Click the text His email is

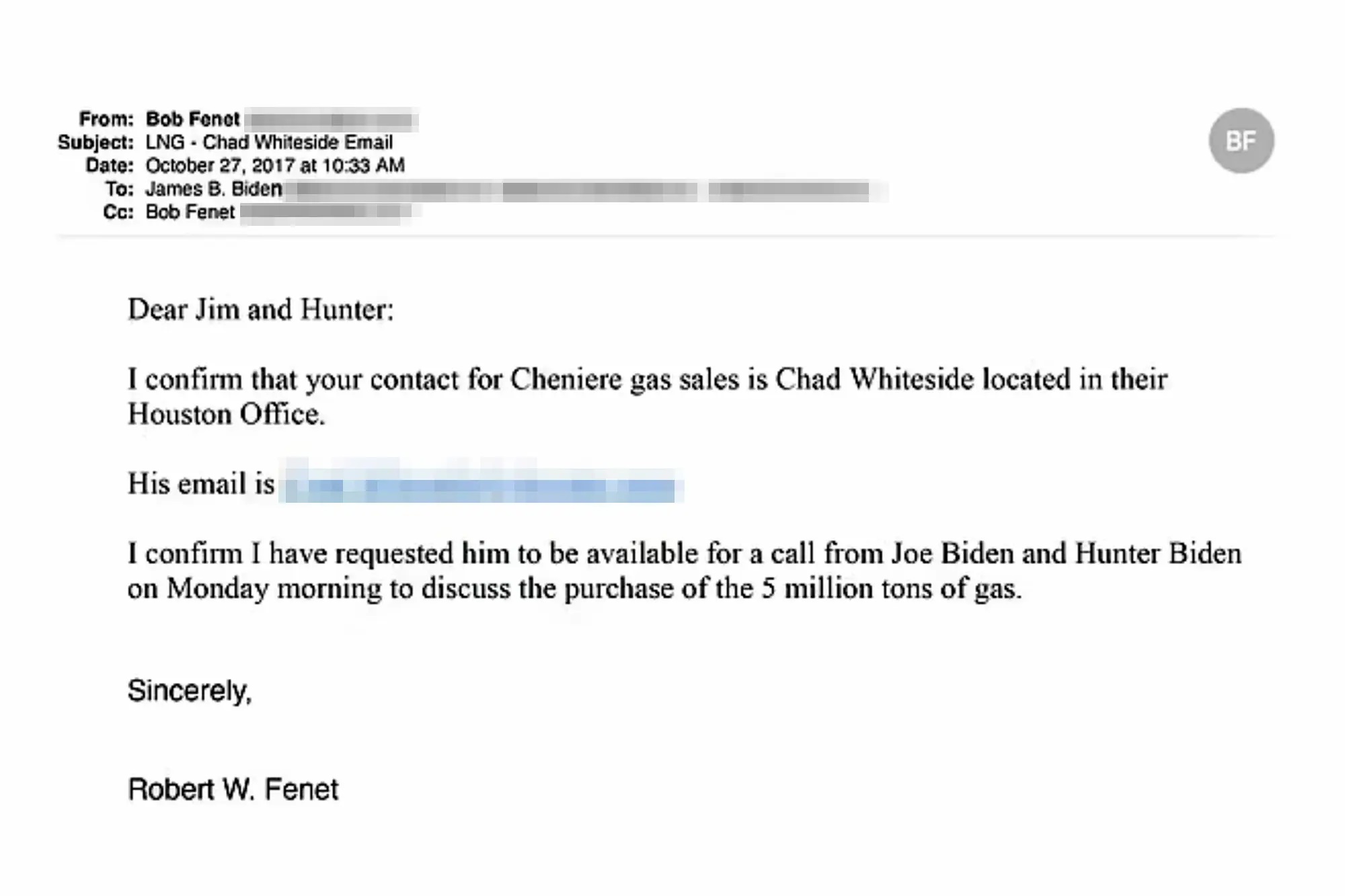click(201, 484)
